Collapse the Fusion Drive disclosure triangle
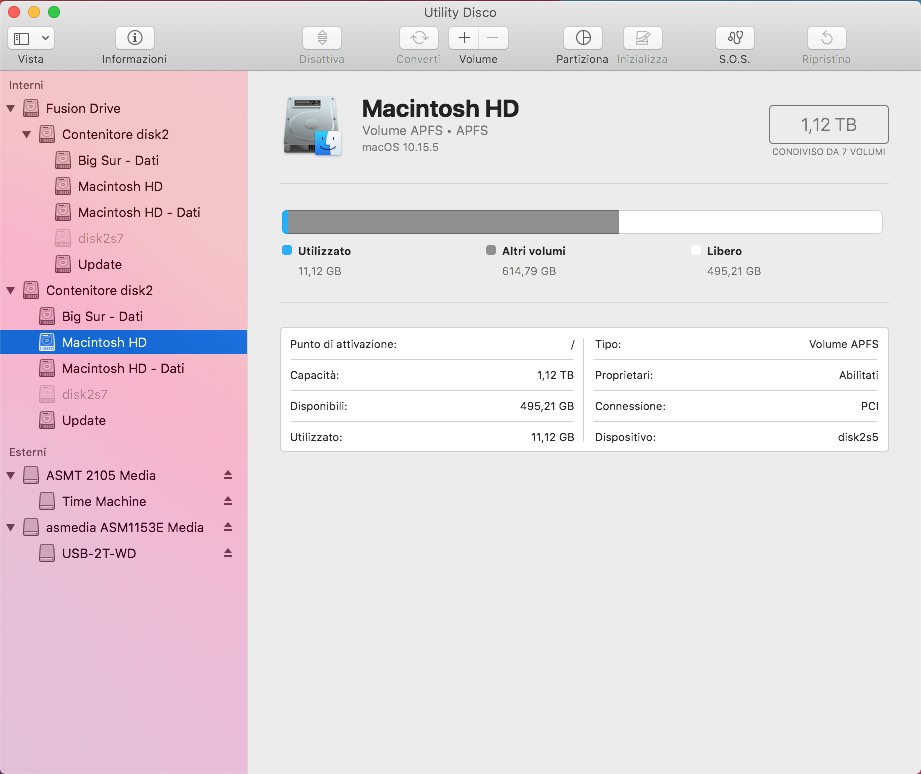The image size is (921, 774). (x=11, y=108)
